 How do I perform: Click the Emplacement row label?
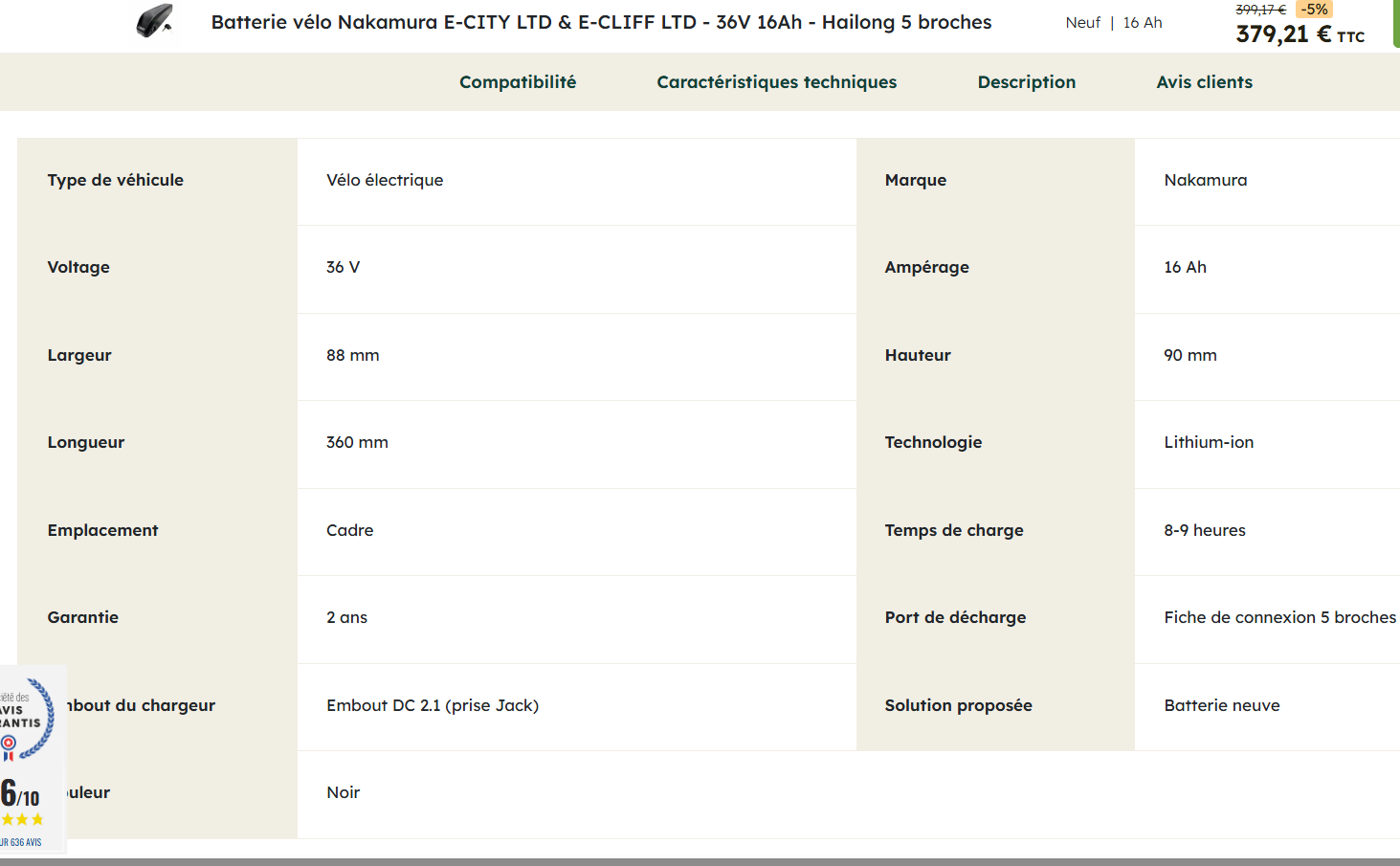pyautogui.click(x=102, y=530)
